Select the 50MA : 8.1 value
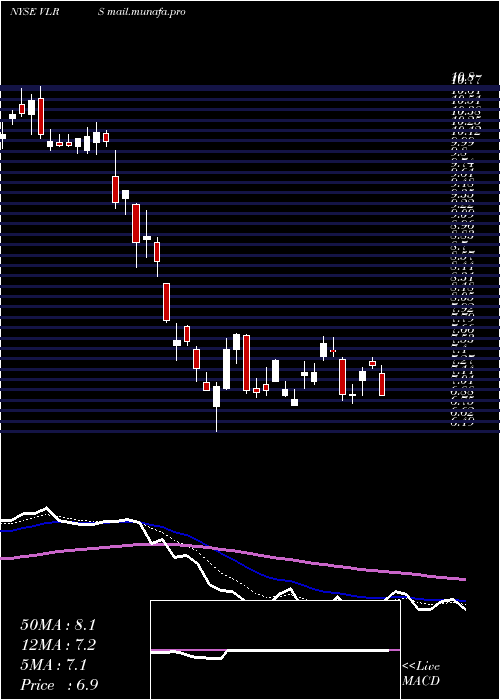This screenshot has height=700, width=500. (58, 625)
